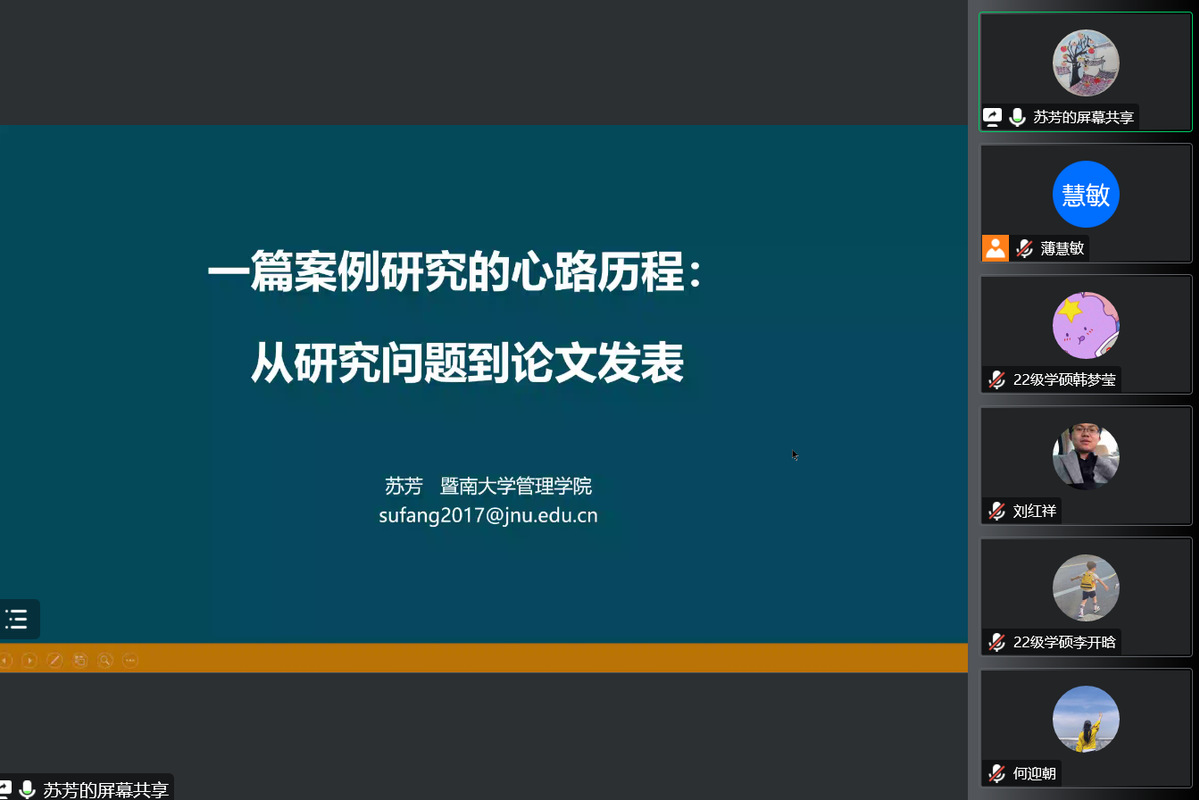Open the magnifier zoom tool
This screenshot has height=800, width=1199.
coord(105,660)
